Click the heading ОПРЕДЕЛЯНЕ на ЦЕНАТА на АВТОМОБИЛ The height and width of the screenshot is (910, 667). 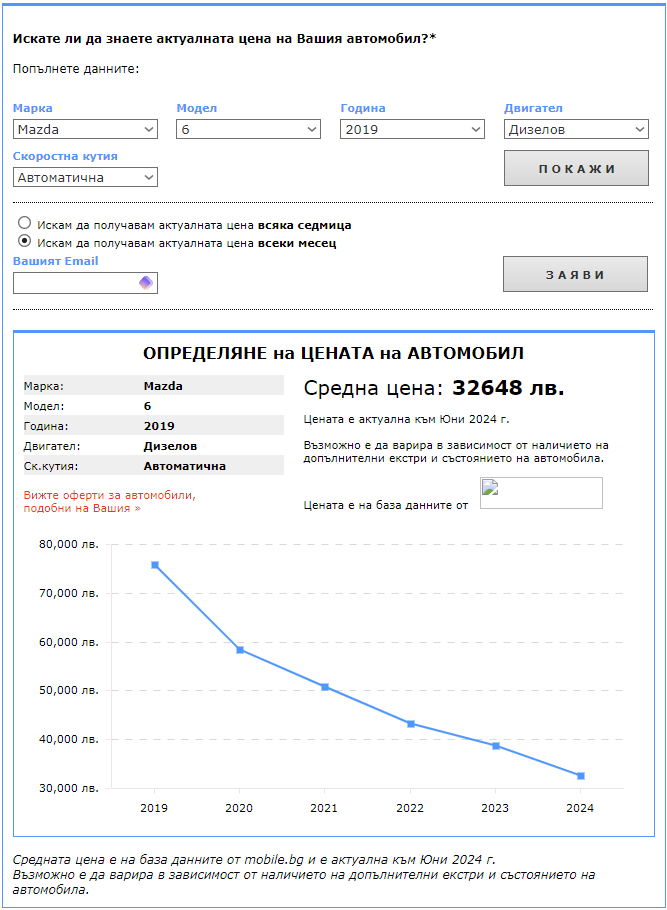click(x=333, y=353)
